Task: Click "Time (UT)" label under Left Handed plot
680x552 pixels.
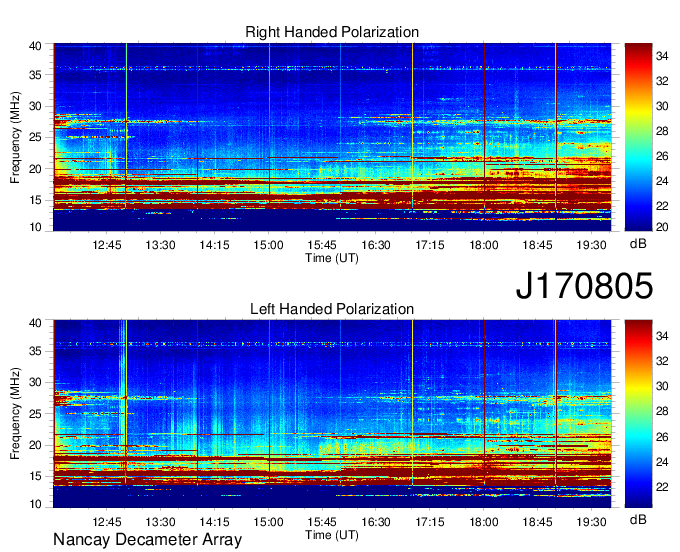Action: pyautogui.click(x=332, y=535)
